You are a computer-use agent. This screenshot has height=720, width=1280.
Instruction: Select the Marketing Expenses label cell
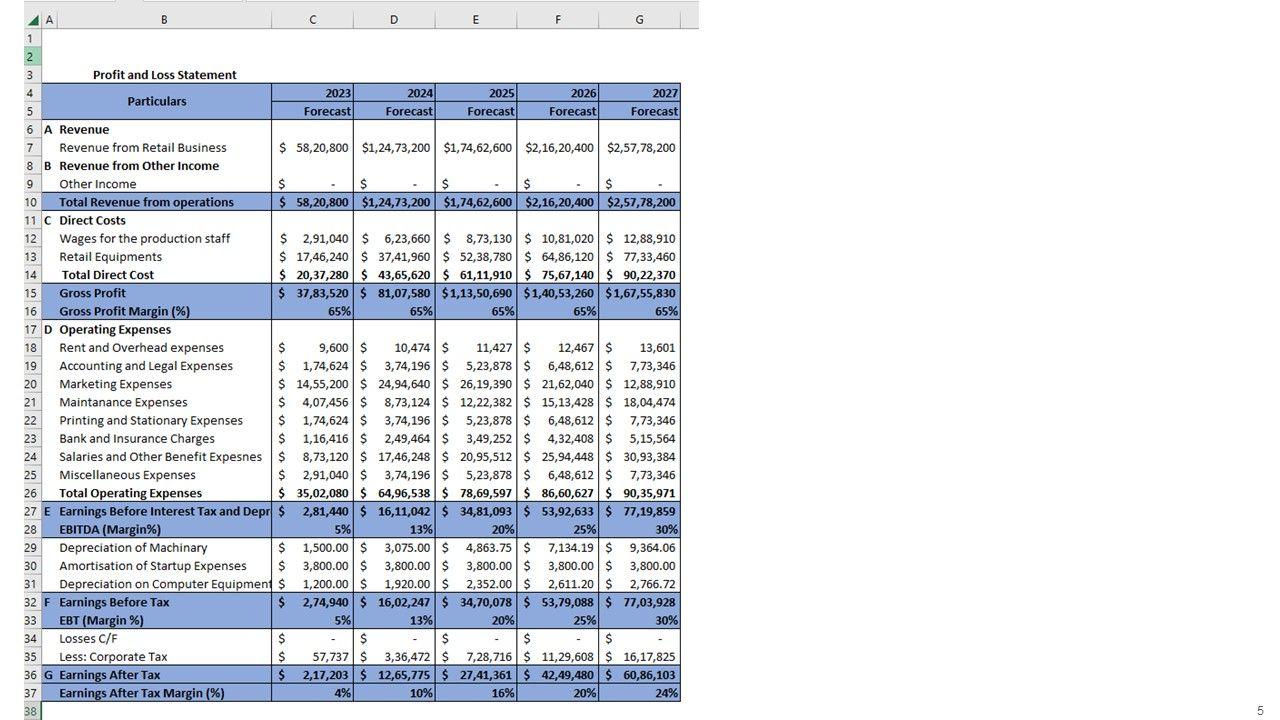[x=116, y=384]
